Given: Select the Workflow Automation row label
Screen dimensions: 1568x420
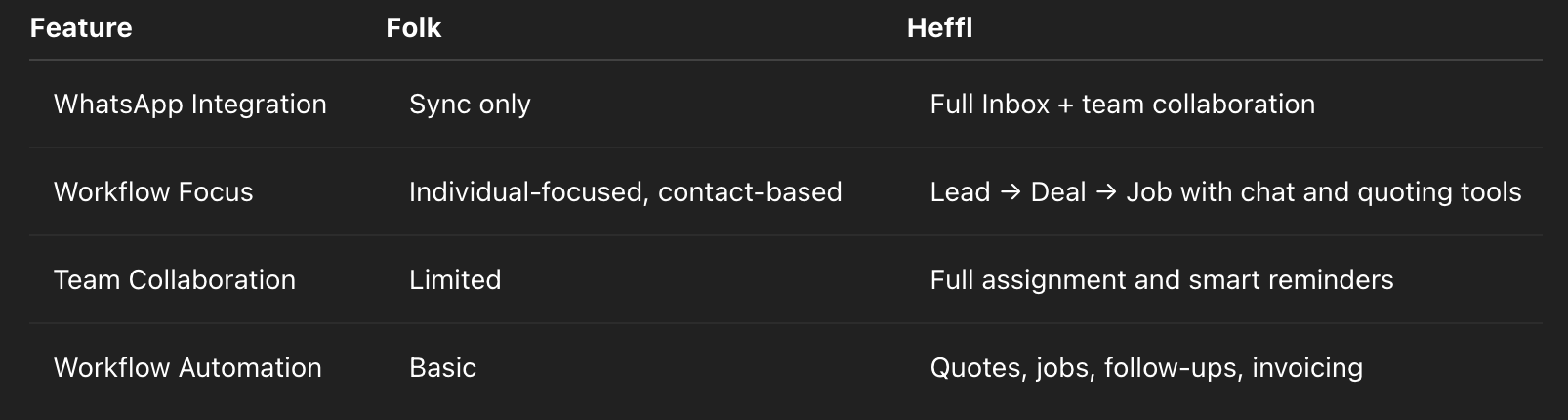Looking at the screenshot, I should (x=187, y=367).
